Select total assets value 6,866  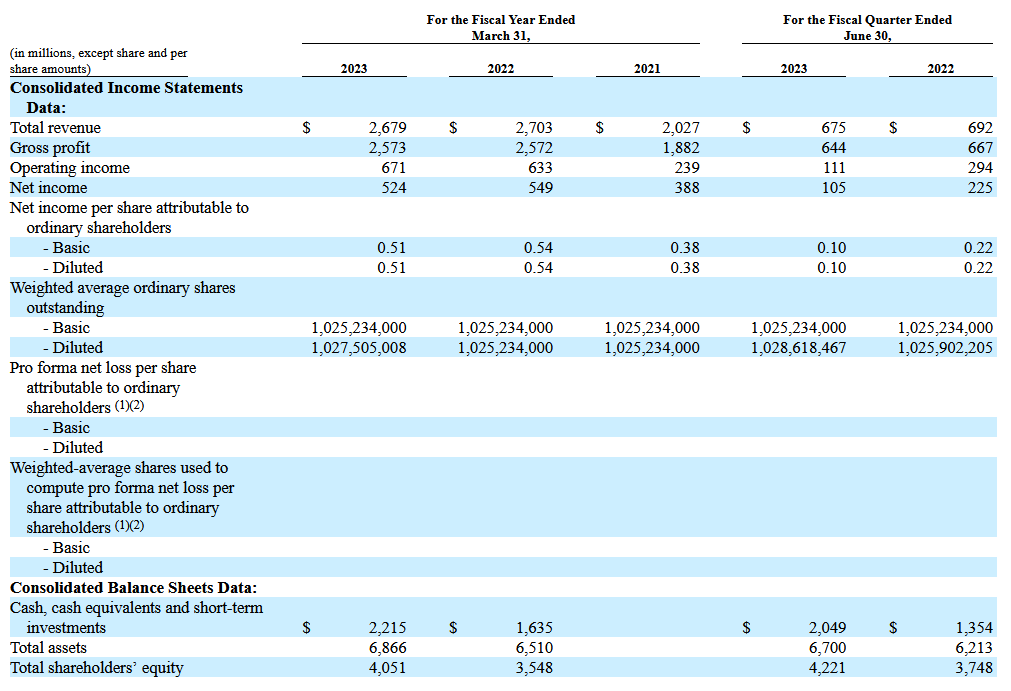click(x=388, y=648)
